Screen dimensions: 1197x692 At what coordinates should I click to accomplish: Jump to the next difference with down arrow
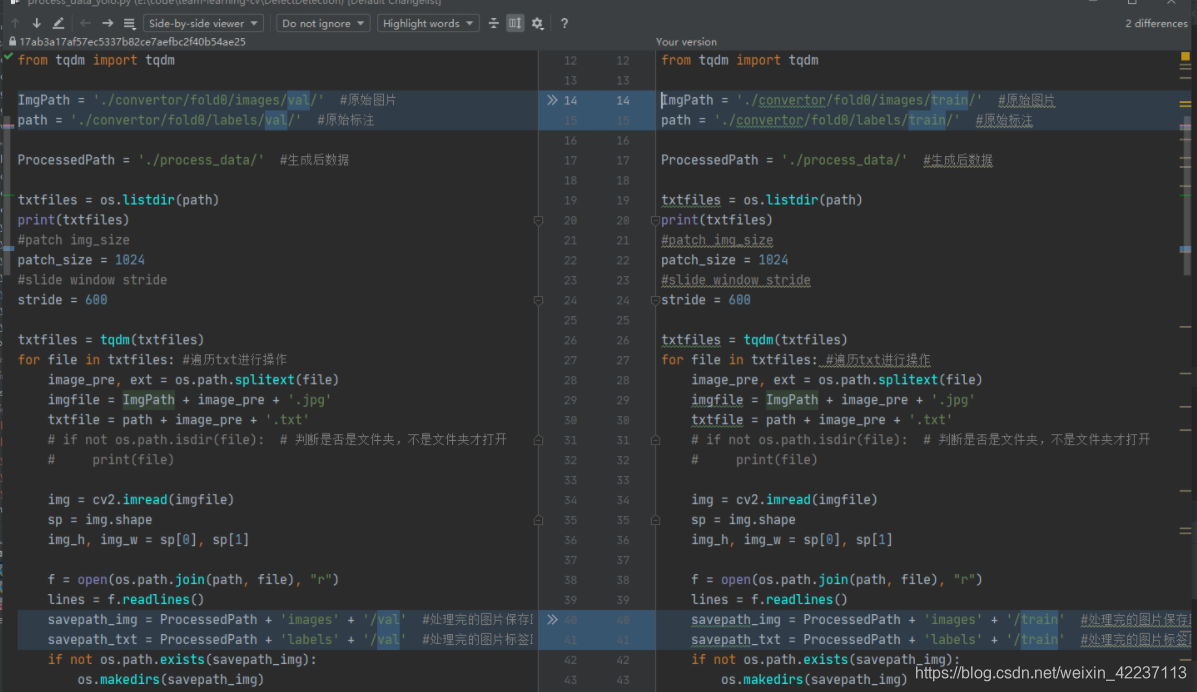(36, 24)
